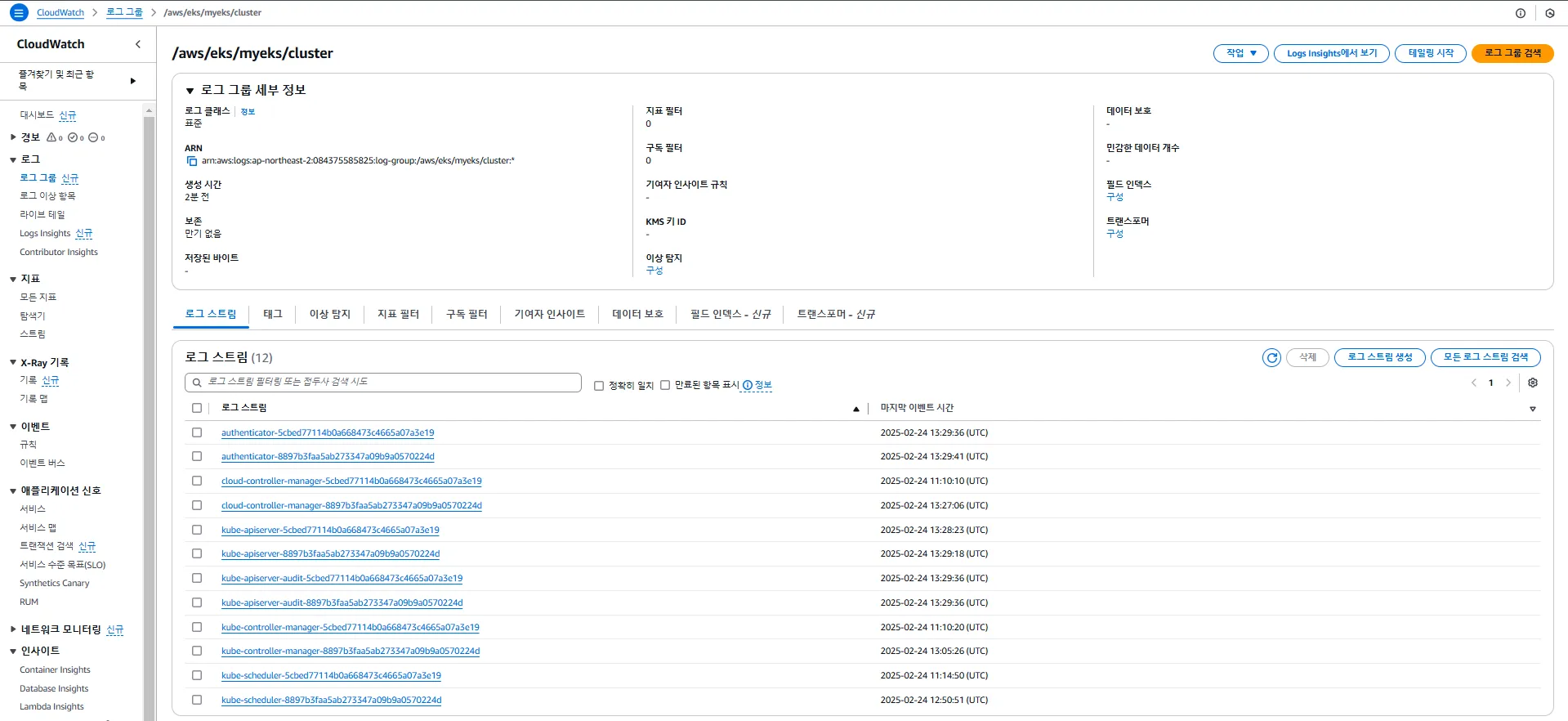This screenshot has height=721, width=1568.
Task: Open Container Insights in sidebar
Action: (x=55, y=670)
